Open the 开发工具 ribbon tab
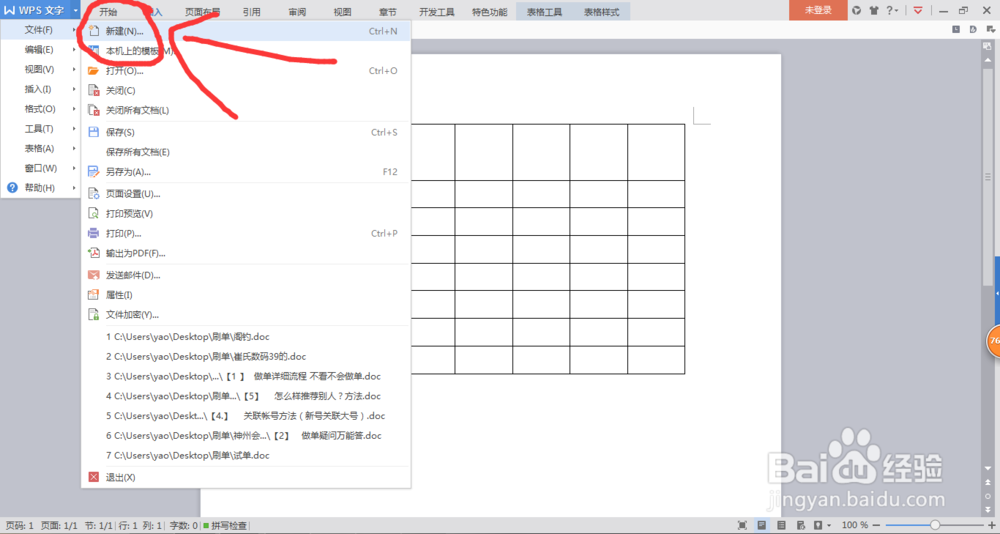This screenshot has height=534, width=1000. pyautogui.click(x=437, y=11)
